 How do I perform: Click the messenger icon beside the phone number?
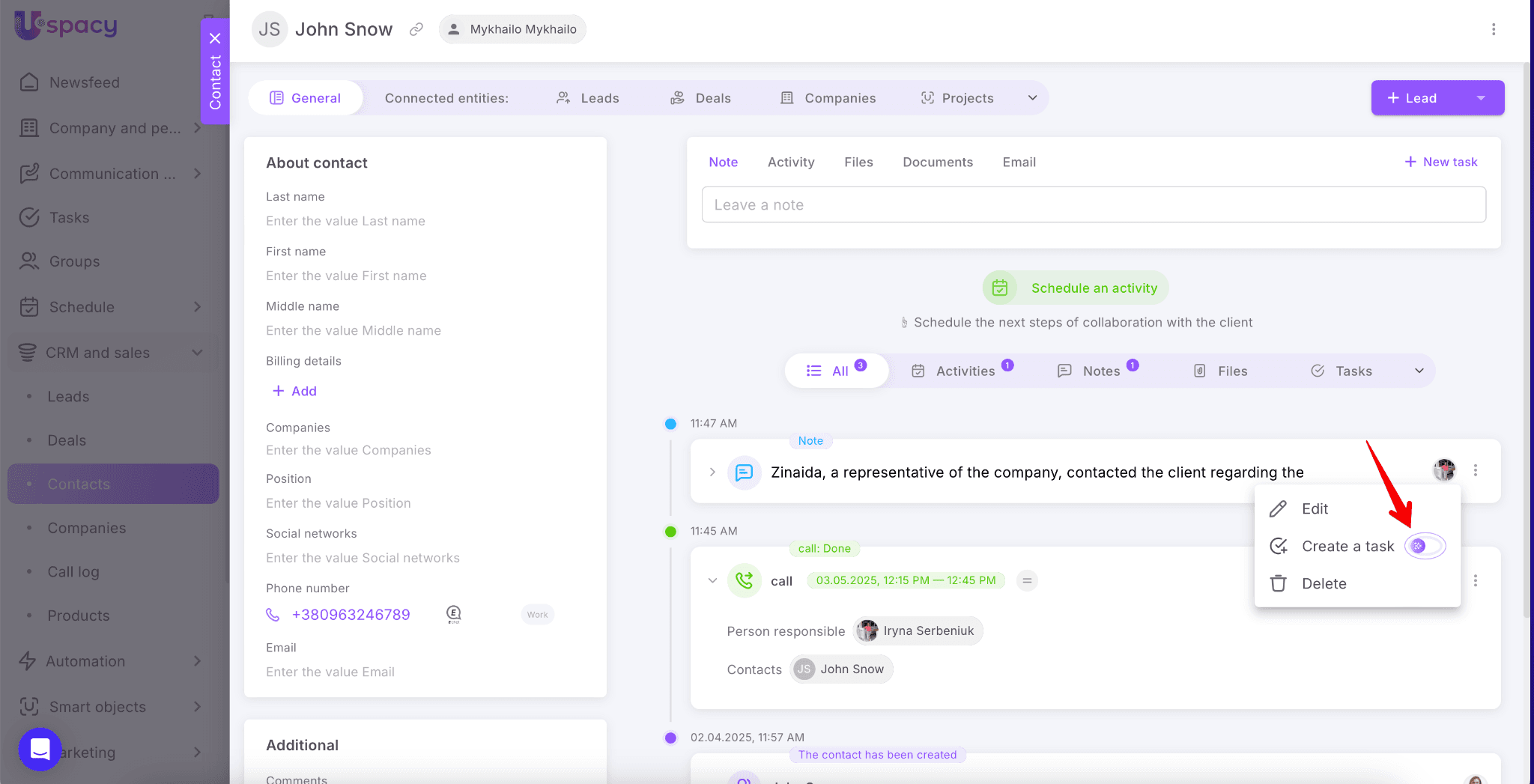453,615
